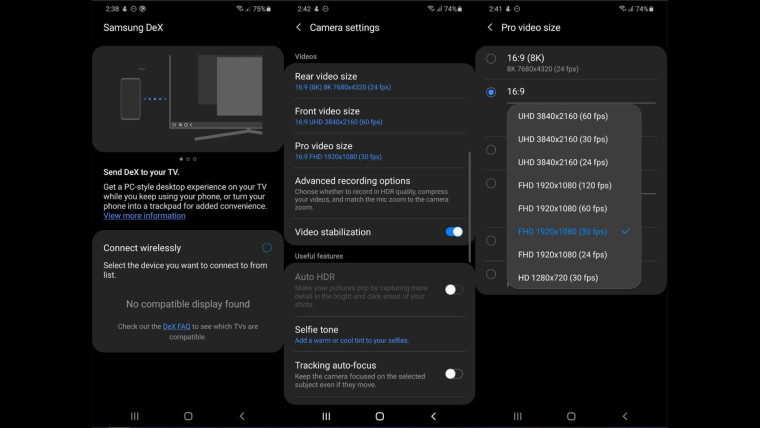The width and height of the screenshot is (760, 428).
Task: Tap home button on Camera settings screen
Action: click(x=380, y=416)
